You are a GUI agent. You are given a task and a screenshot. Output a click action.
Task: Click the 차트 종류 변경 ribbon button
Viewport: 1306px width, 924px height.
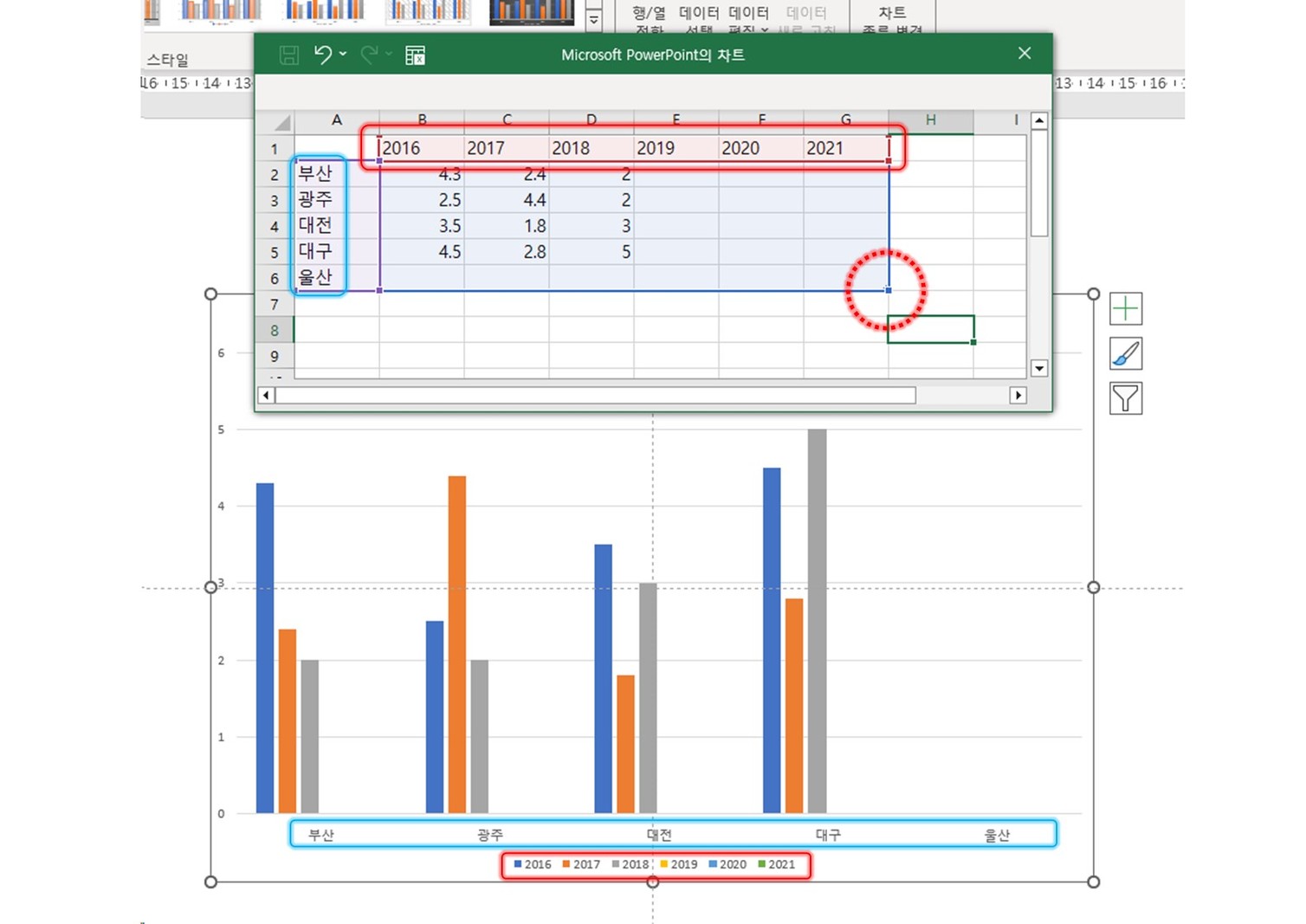pos(892,19)
